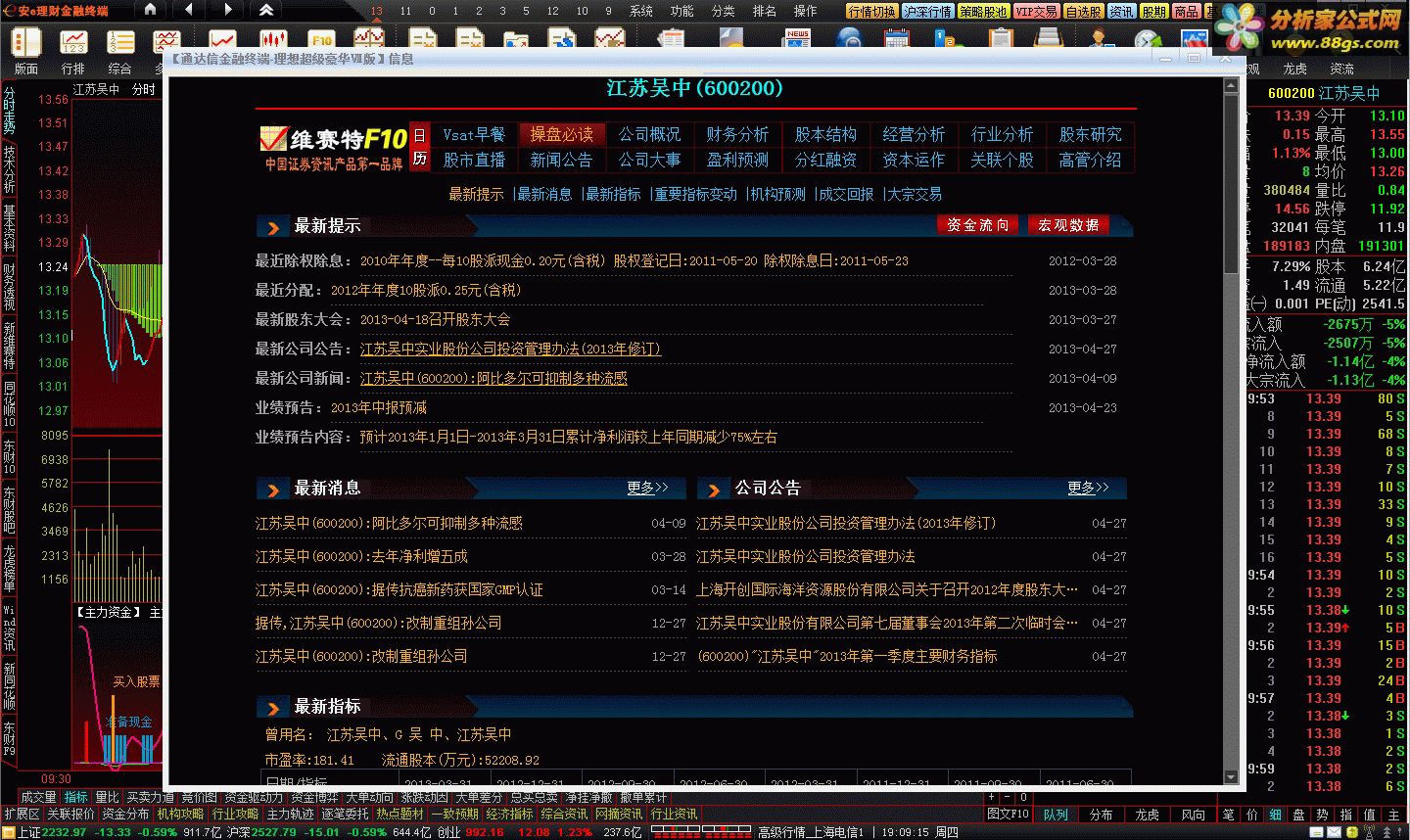Jump to 机构预测 section link
1410x840 pixels.
coord(777,194)
